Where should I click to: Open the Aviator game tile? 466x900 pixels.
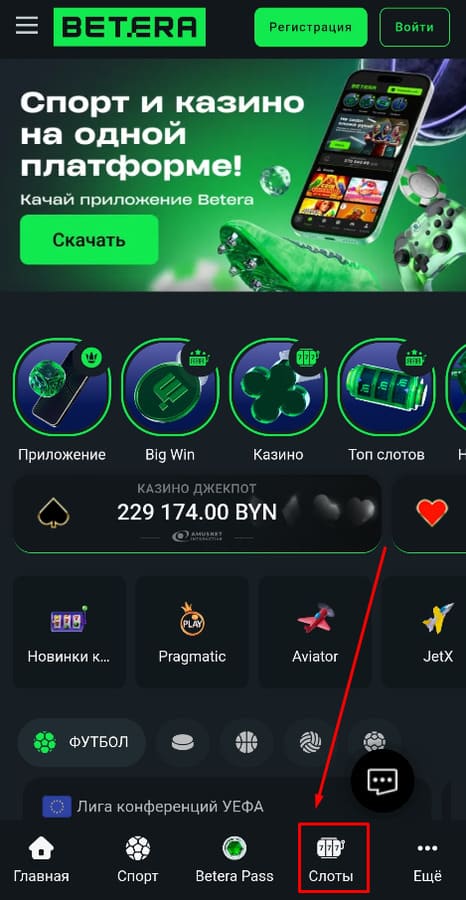[315, 632]
